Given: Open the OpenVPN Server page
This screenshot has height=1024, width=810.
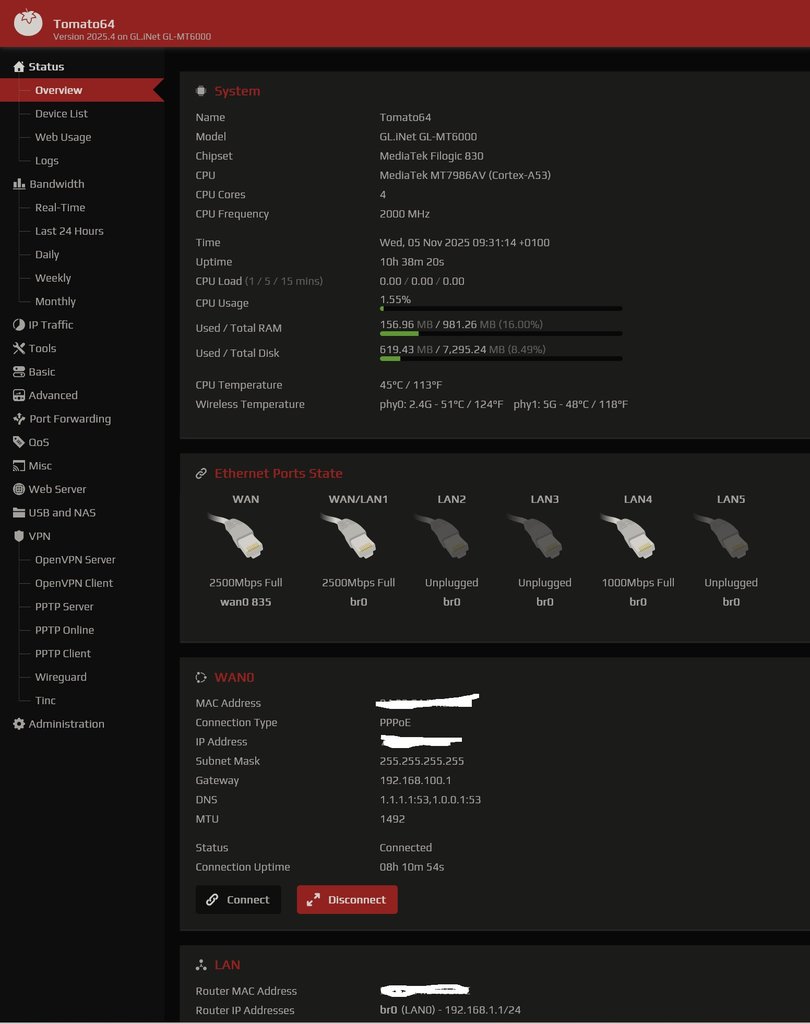Looking at the screenshot, I should tap(75, 560).
